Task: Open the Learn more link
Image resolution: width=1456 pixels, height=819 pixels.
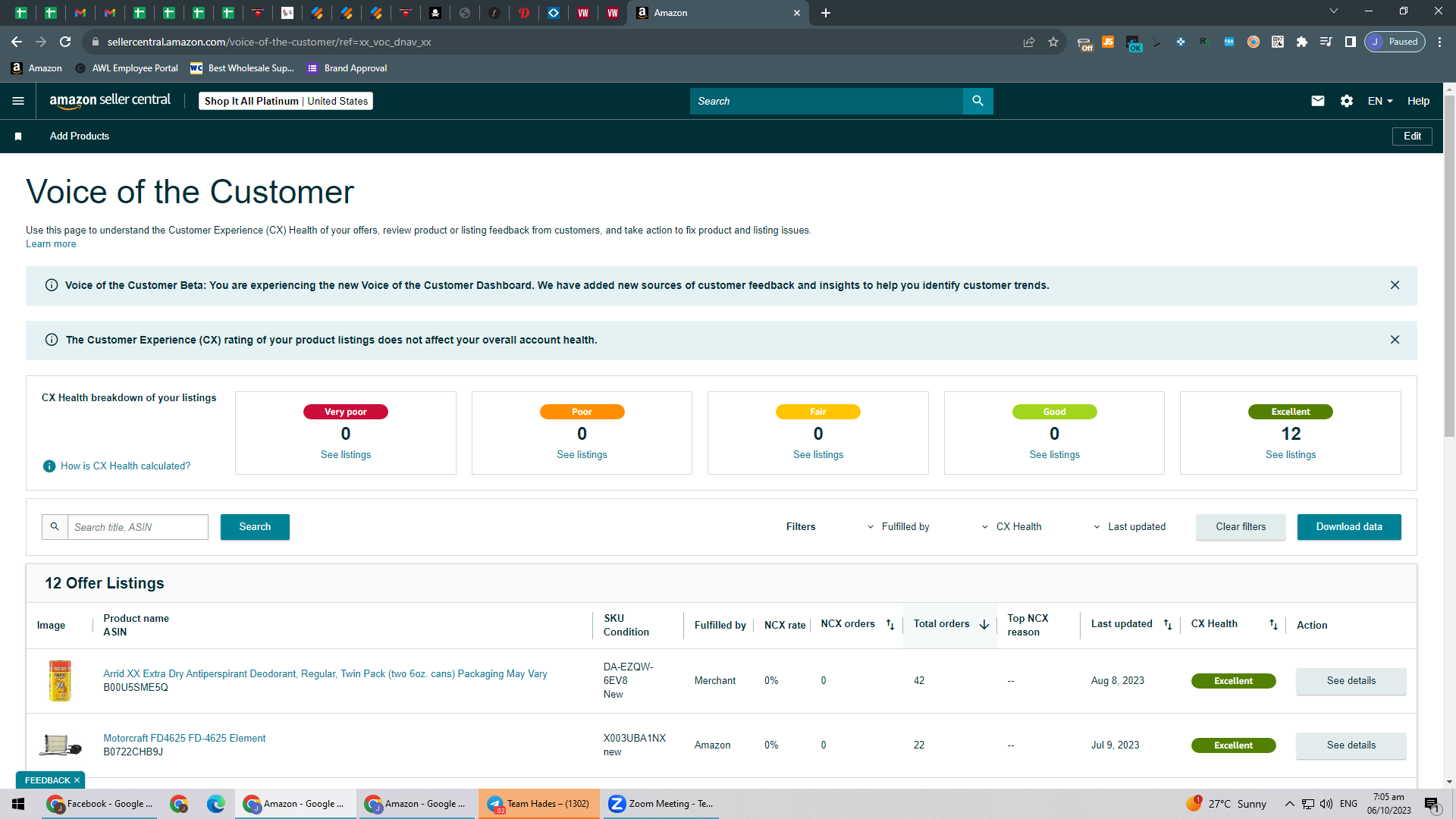Action: click(x=51, y=244)
